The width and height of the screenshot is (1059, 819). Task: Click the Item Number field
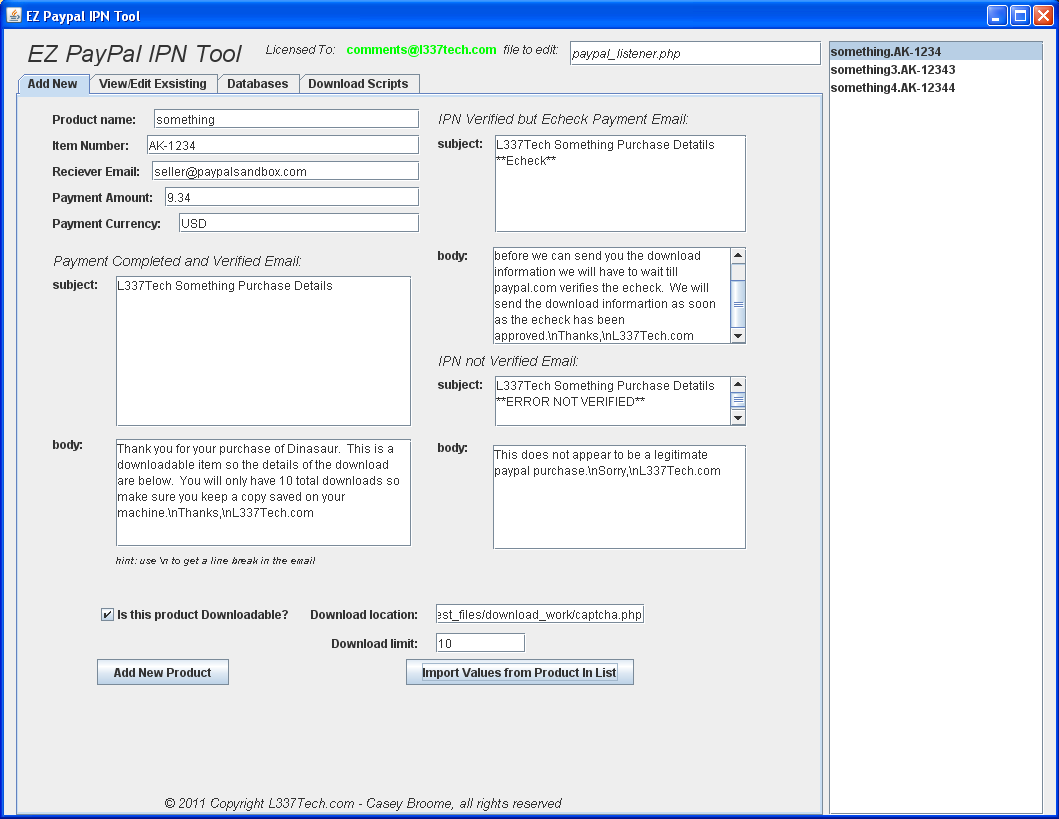coord(283,144)
